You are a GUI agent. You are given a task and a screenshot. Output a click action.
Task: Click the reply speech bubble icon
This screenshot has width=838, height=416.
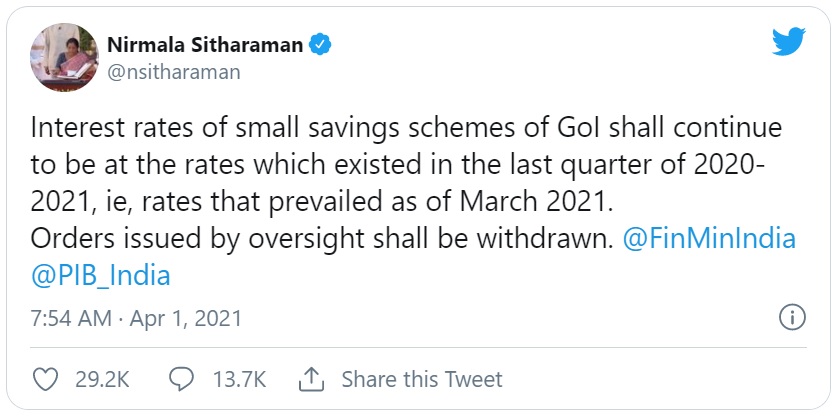tap(181, 380)
